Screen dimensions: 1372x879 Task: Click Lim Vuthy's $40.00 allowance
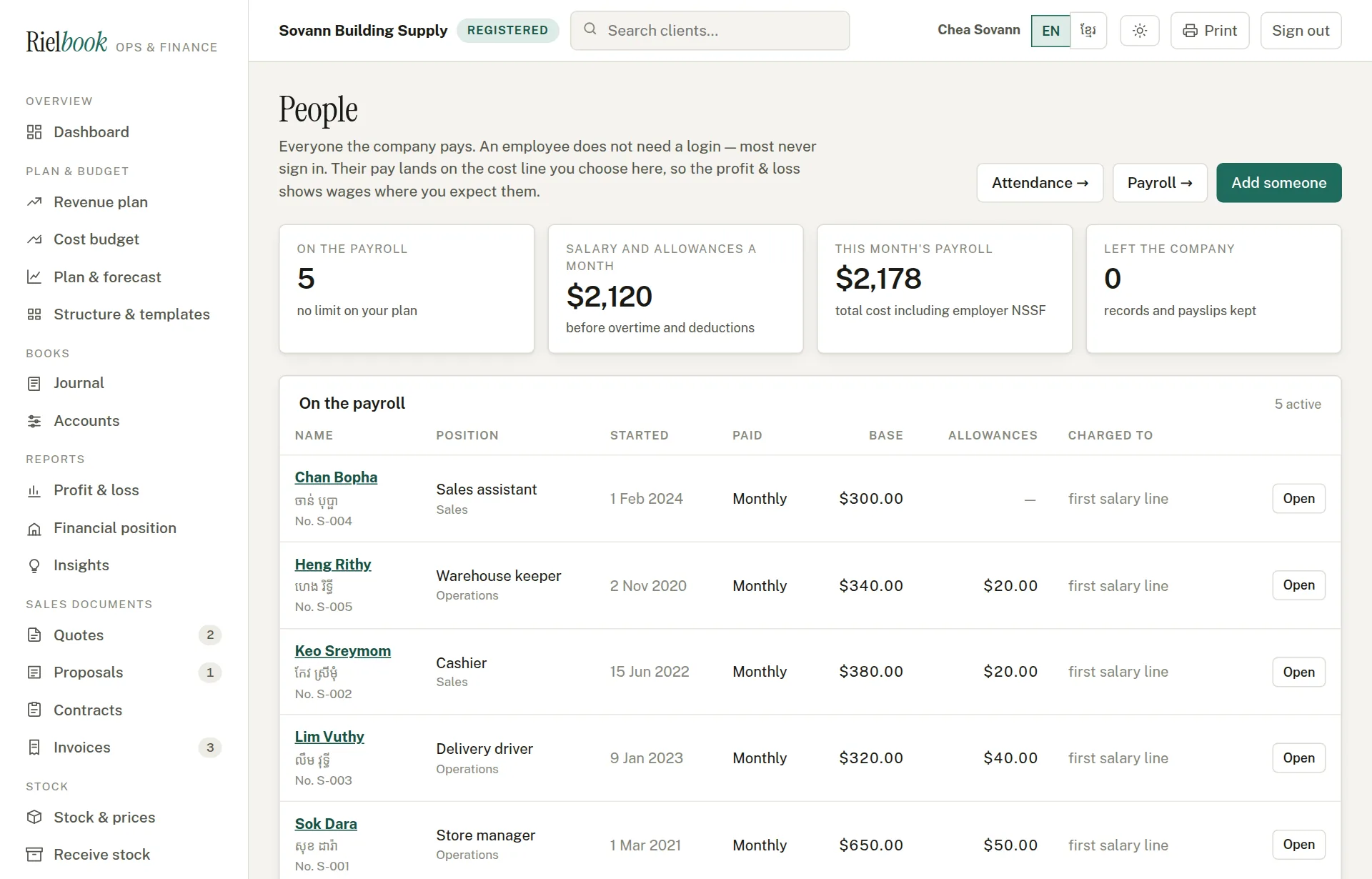(1010, 758)
